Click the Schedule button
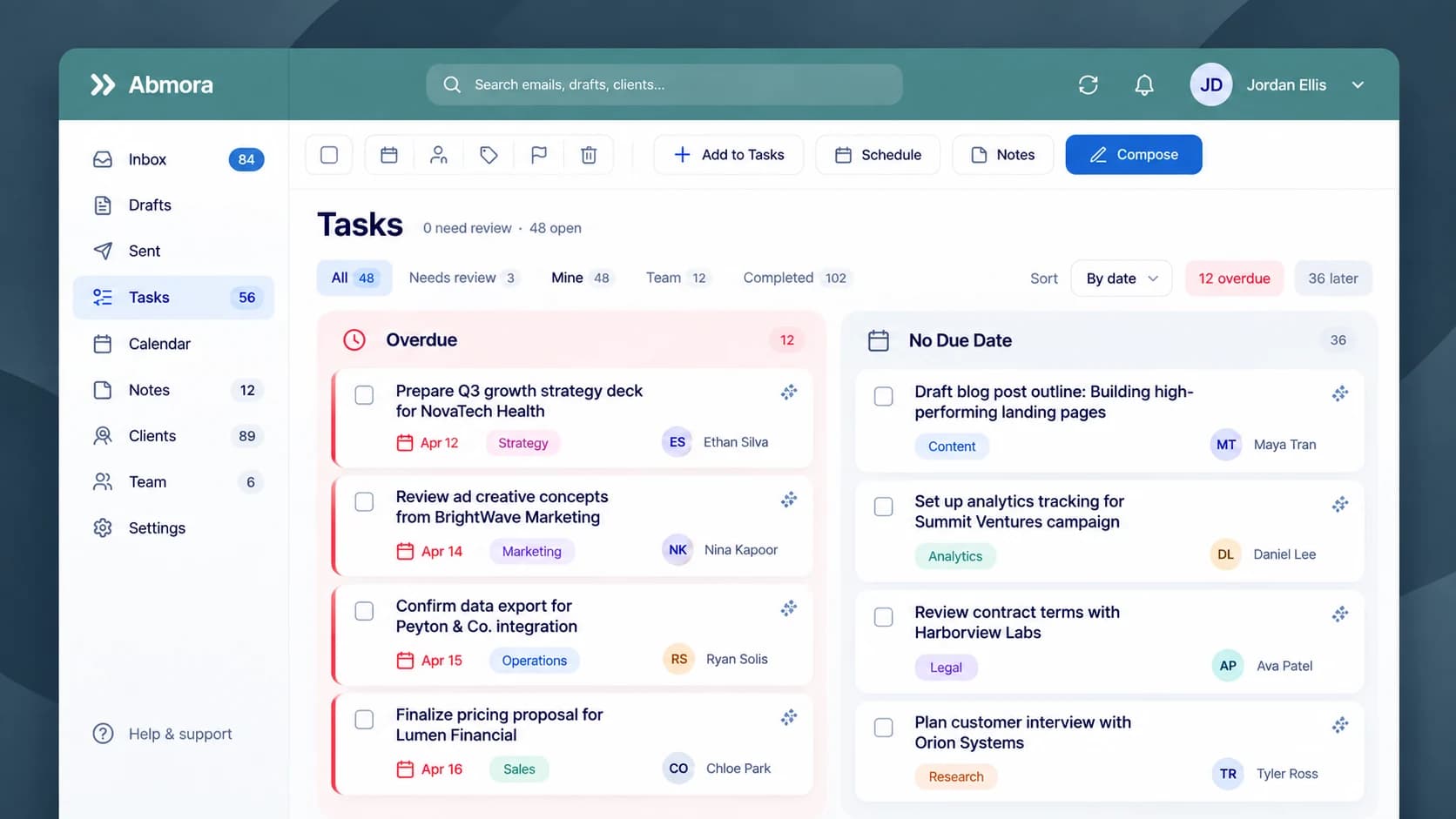The image size is (1456, 819). point(878,155)
